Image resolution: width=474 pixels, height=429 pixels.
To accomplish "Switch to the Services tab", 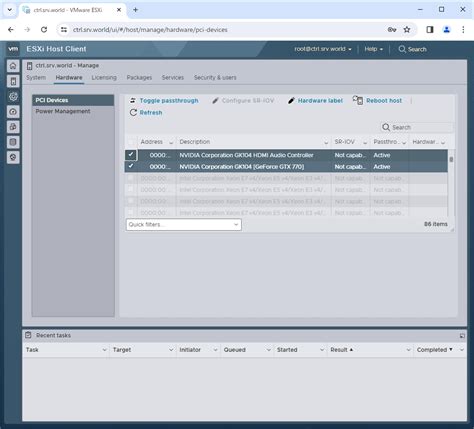I will coord(173,77).
